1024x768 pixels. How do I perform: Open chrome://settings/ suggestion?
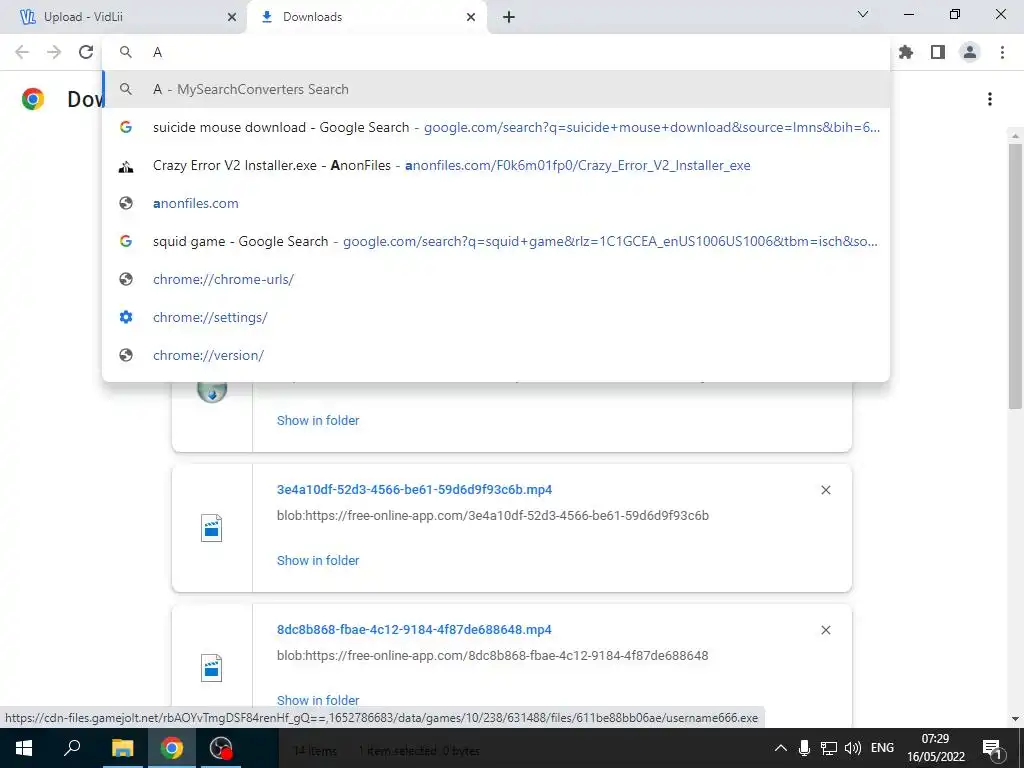[x=496, y=317]
